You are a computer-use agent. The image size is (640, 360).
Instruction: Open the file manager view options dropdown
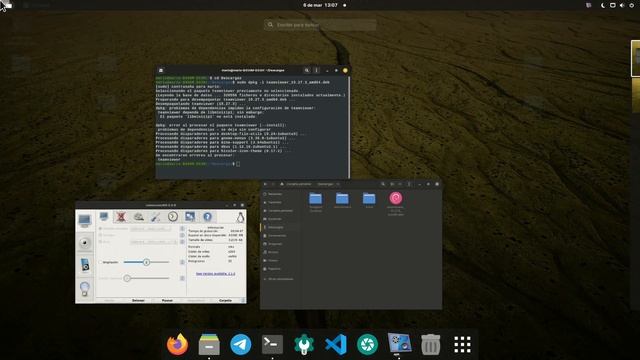click(400, 184)
